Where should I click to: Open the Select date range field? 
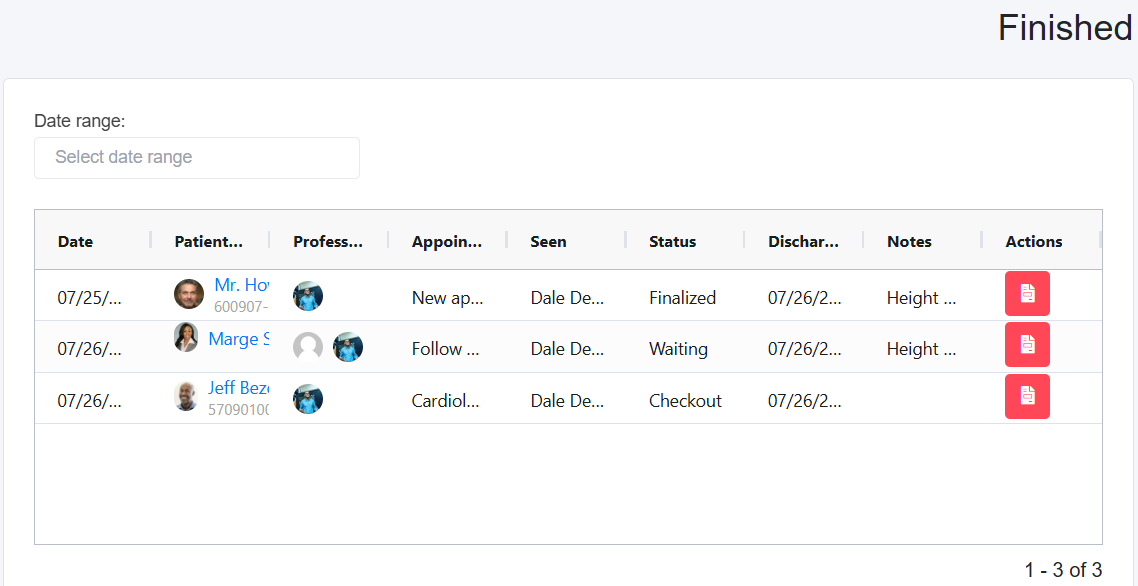pyautogui.click(x=197, y=158)
